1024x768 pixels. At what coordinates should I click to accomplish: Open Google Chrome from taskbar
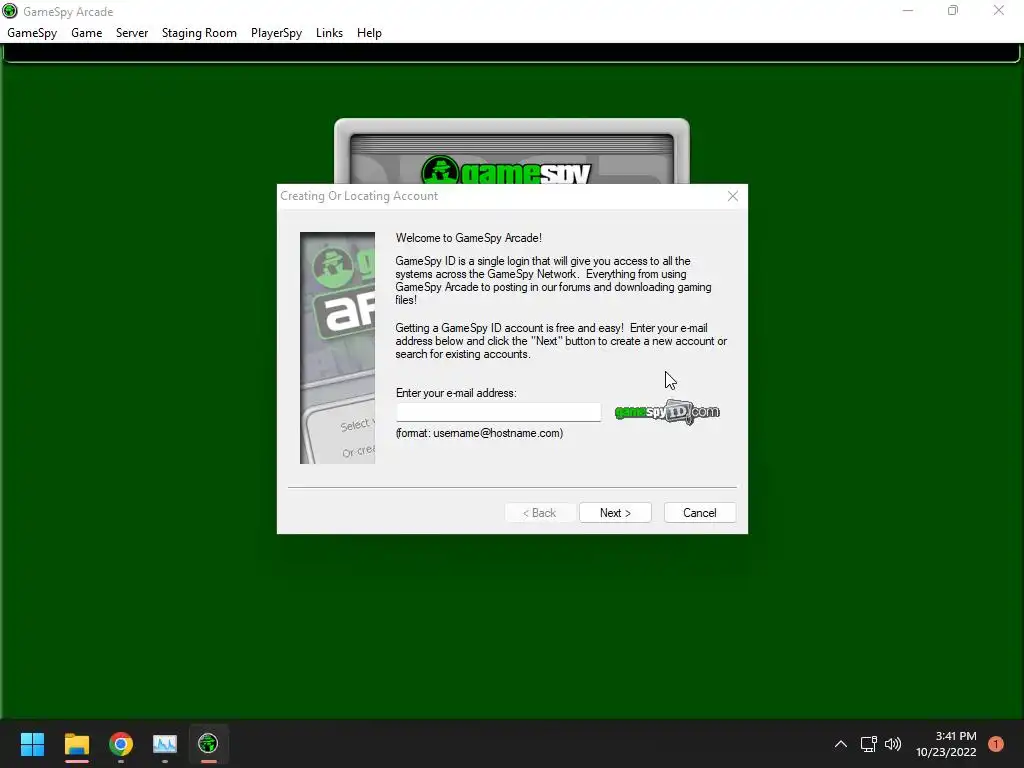(x=121, y=744)
